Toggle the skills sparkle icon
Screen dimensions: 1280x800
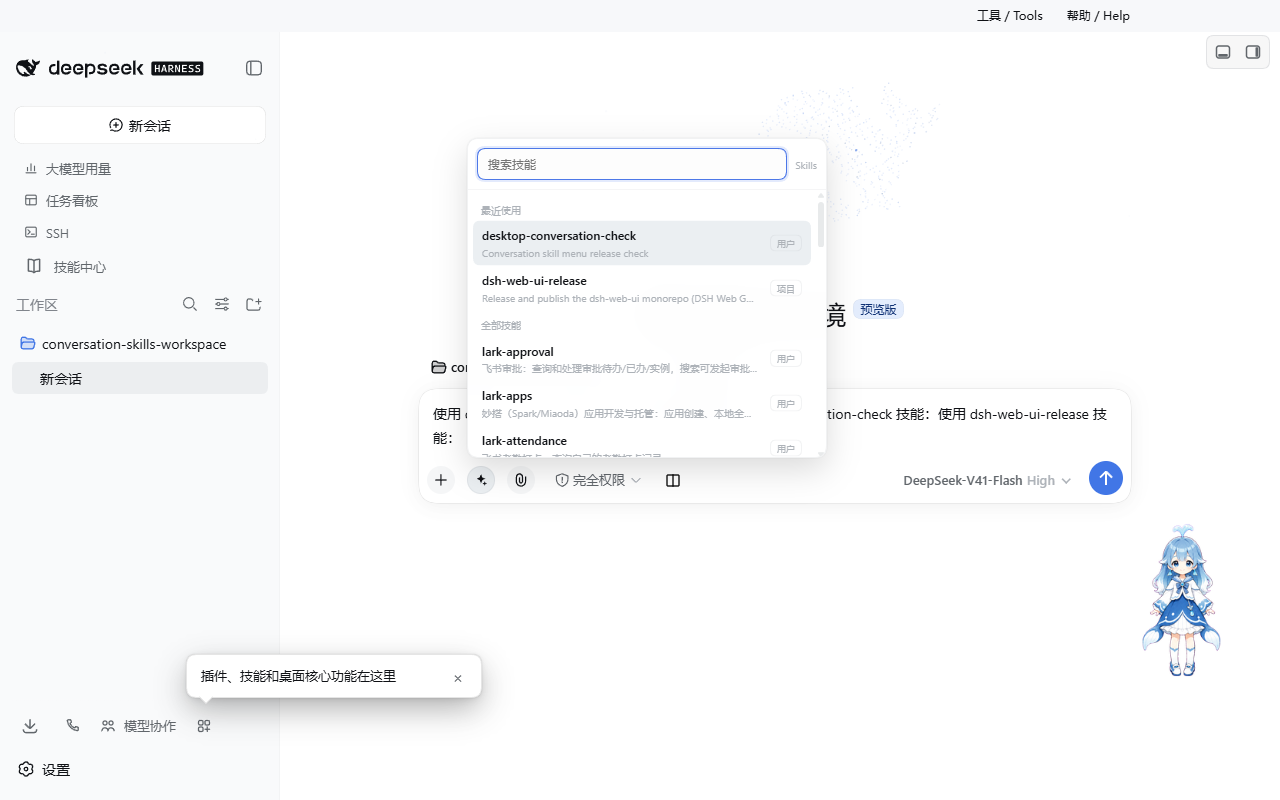pyautogui.click(x=481, y=480)
